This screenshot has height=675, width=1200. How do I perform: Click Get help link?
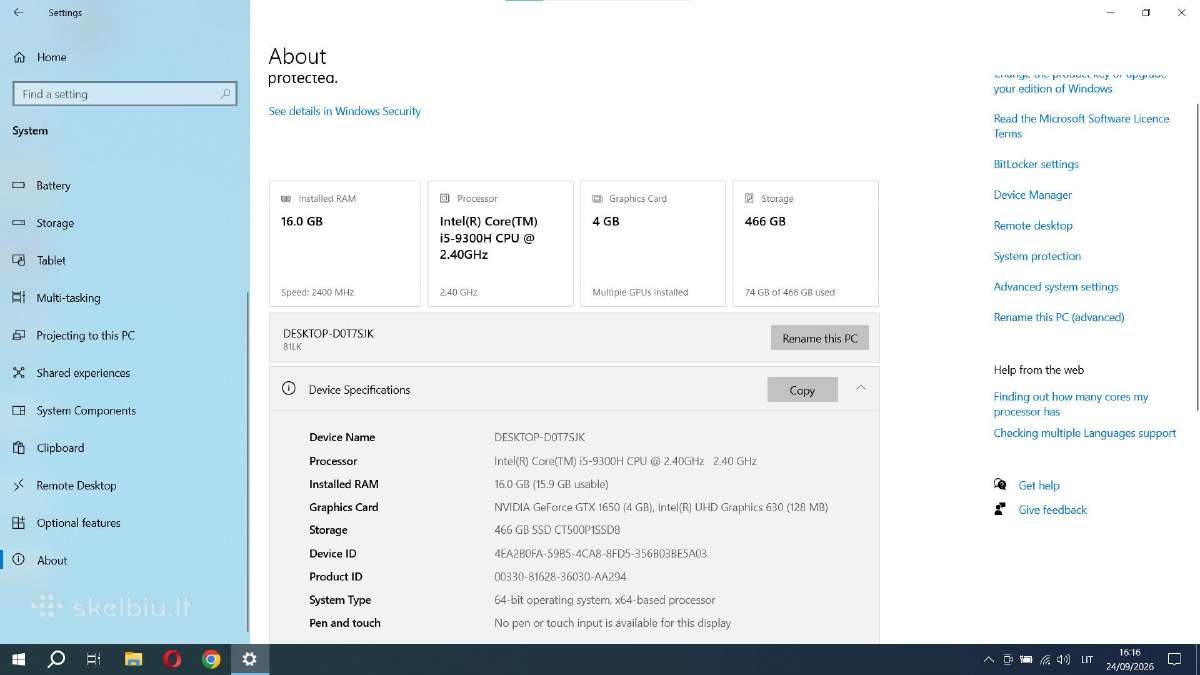click(x=1039, y=485)
